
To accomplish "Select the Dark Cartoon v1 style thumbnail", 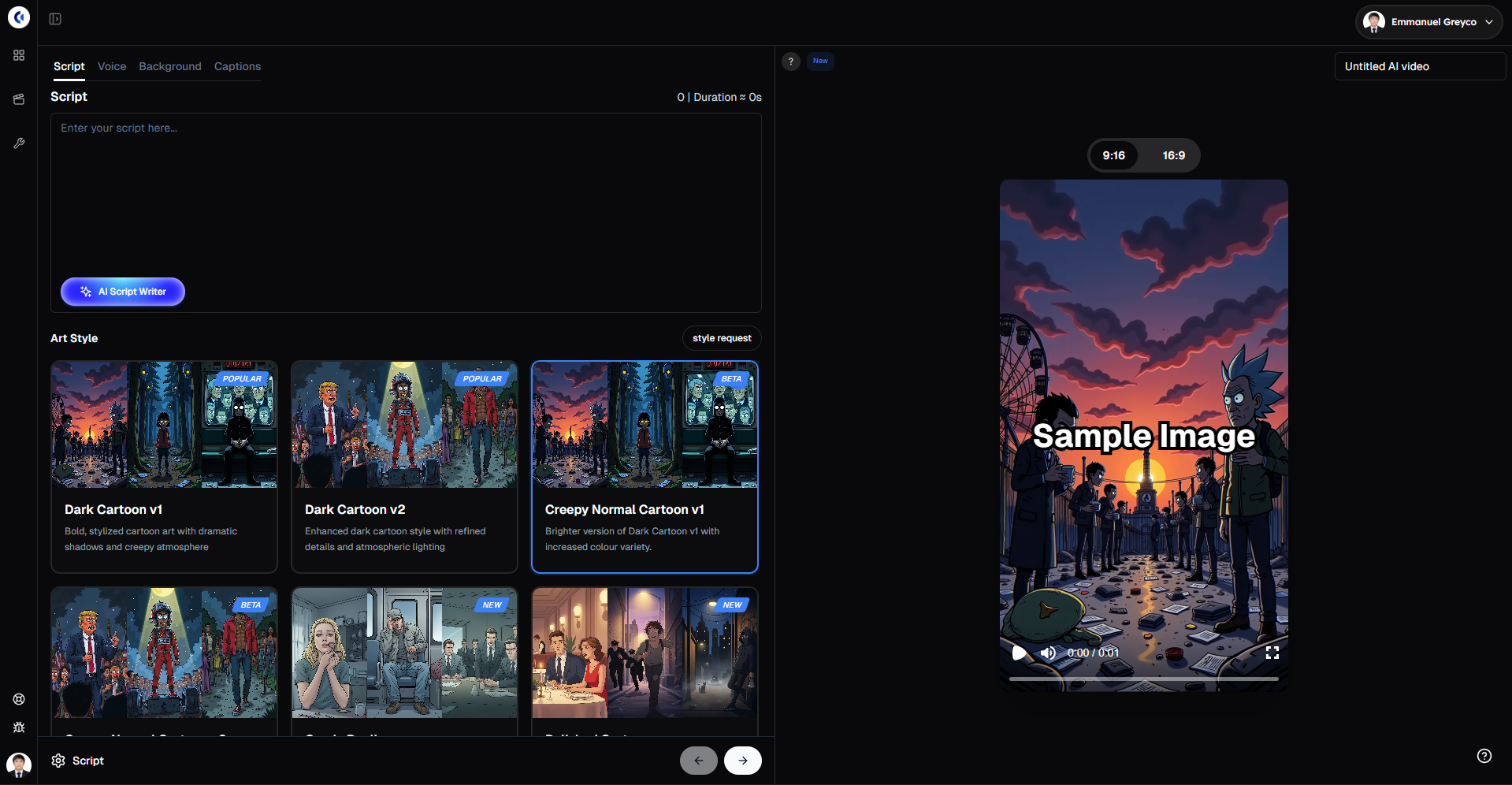I will pos(164,425).
